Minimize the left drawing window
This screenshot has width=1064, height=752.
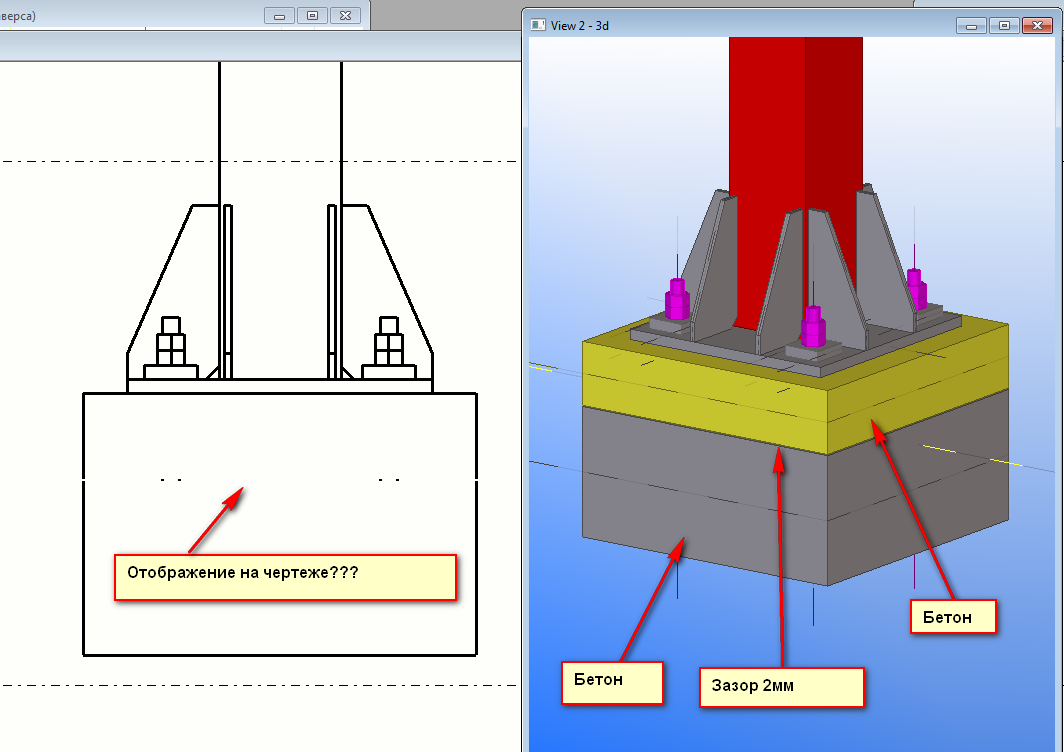(279, 16)
